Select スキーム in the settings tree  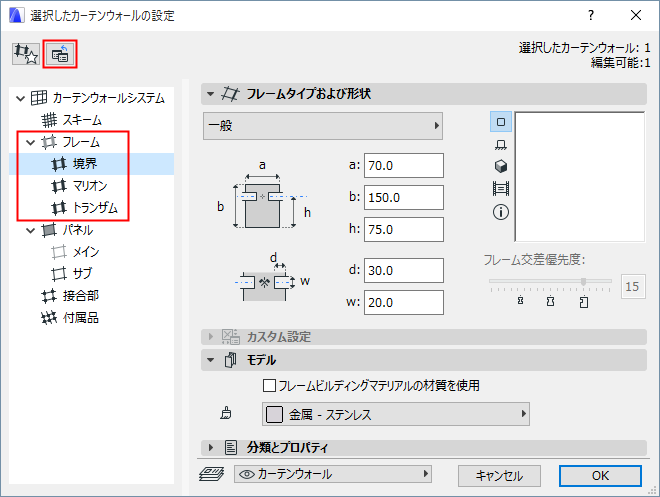pos(82,120)
